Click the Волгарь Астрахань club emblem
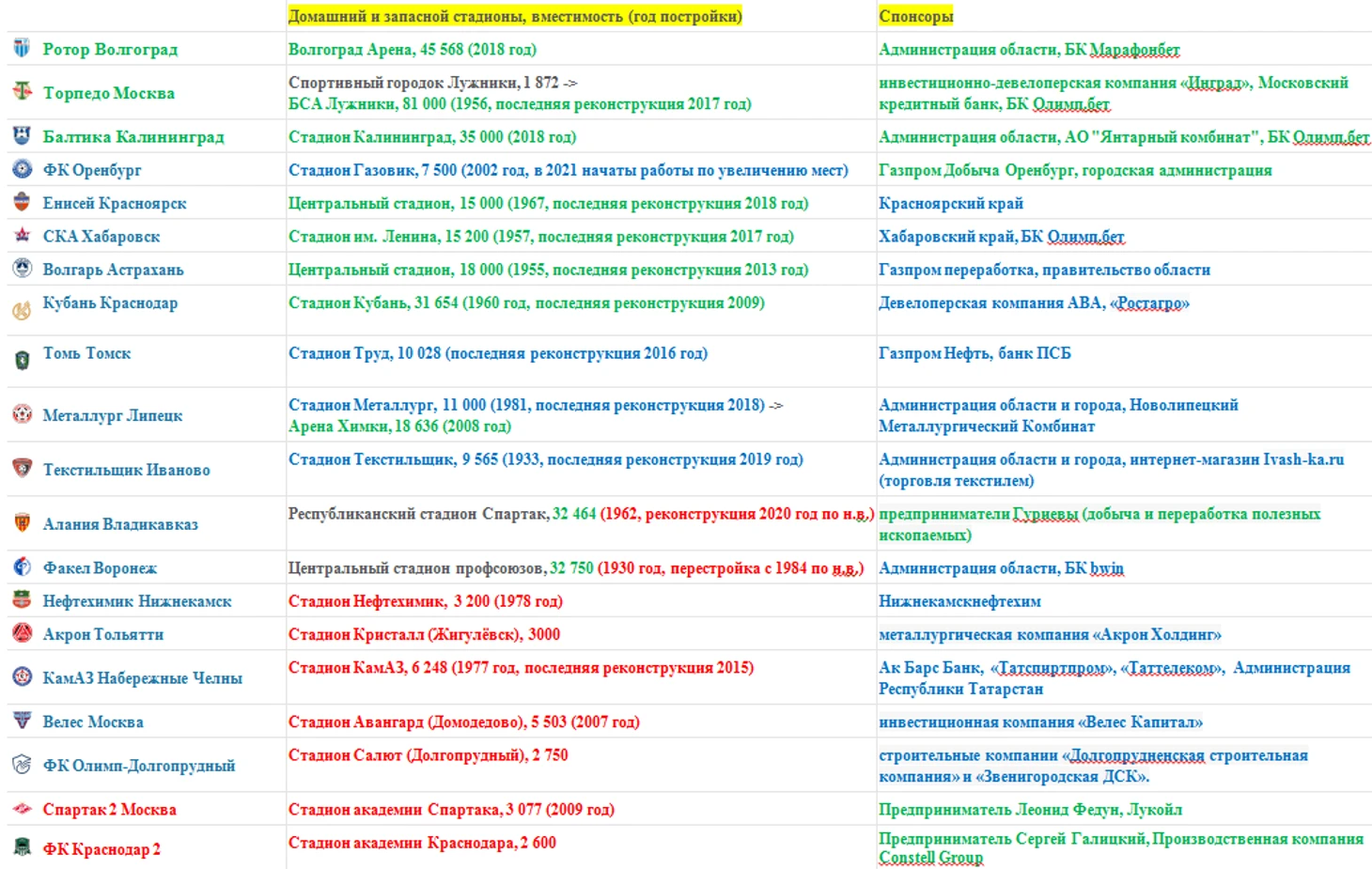 pos(22,268)
